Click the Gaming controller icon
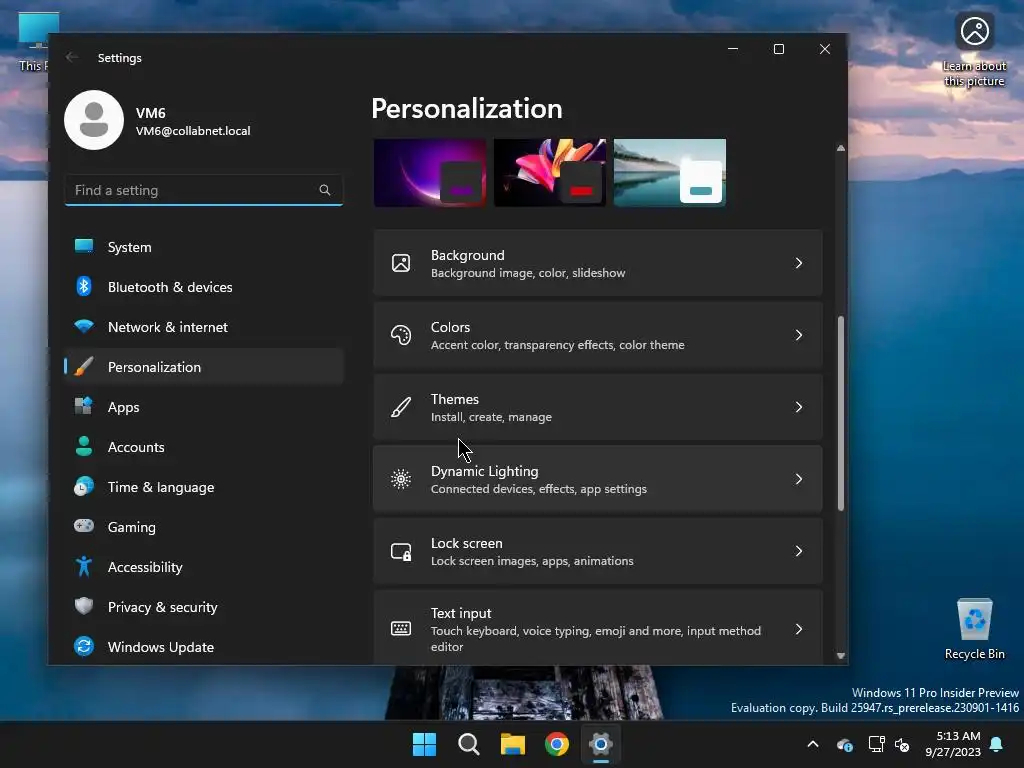 (x=84, y=526)
